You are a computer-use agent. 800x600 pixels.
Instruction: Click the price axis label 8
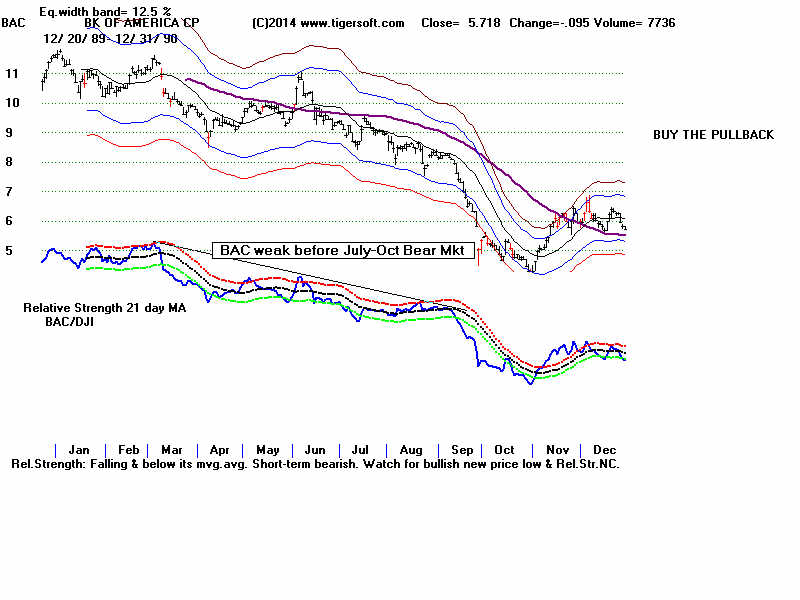click(9, 162)
